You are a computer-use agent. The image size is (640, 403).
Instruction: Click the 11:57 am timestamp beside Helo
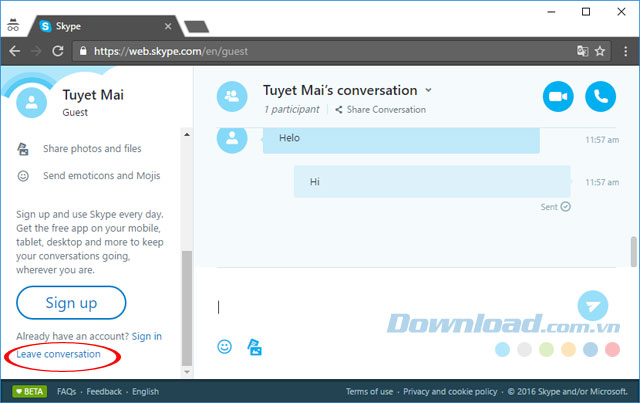[x=602, y=140]
